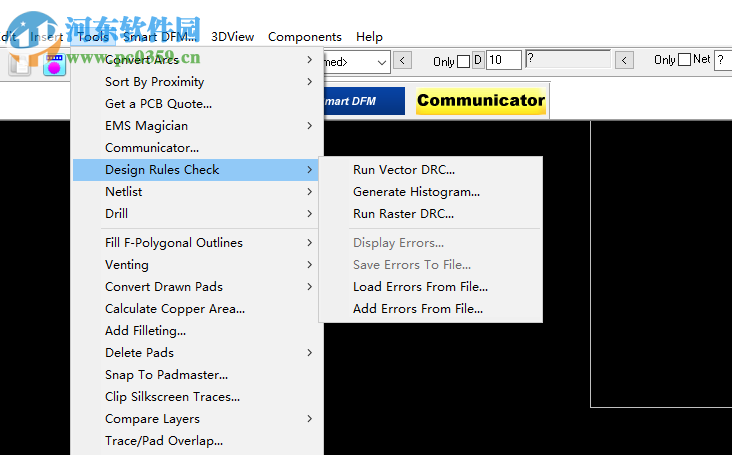
Task: Expand the Compare Layers submenu
Action: 196,419
